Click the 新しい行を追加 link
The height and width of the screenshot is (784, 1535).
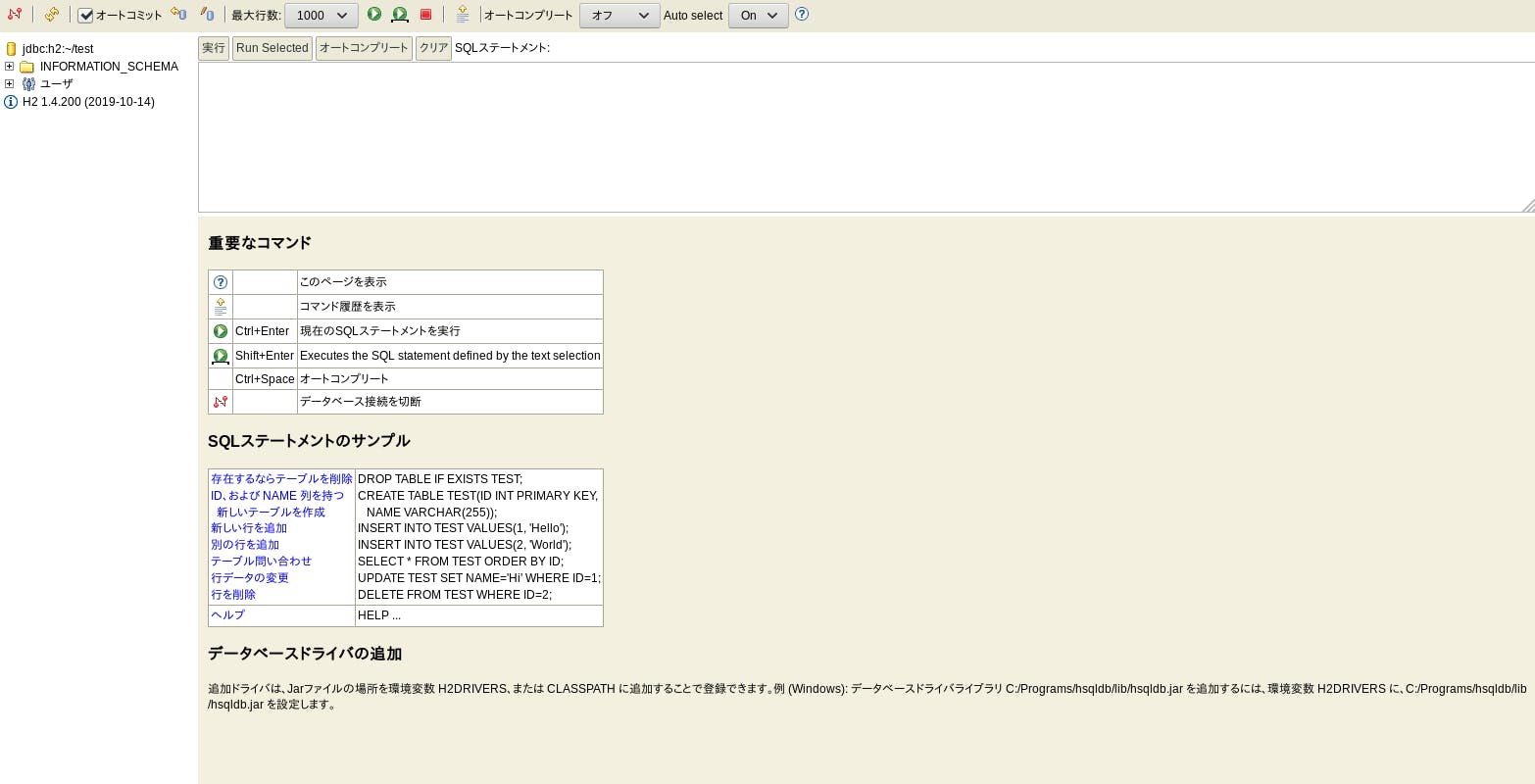249,528
